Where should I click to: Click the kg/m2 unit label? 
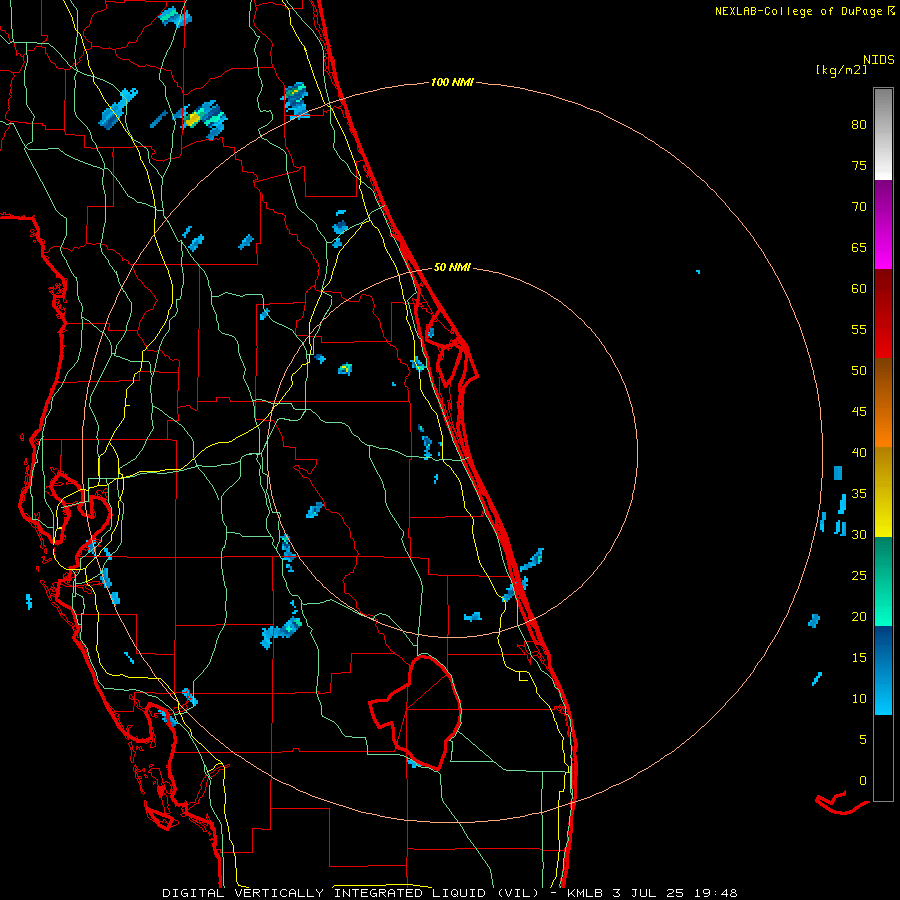tap(841, 70)
